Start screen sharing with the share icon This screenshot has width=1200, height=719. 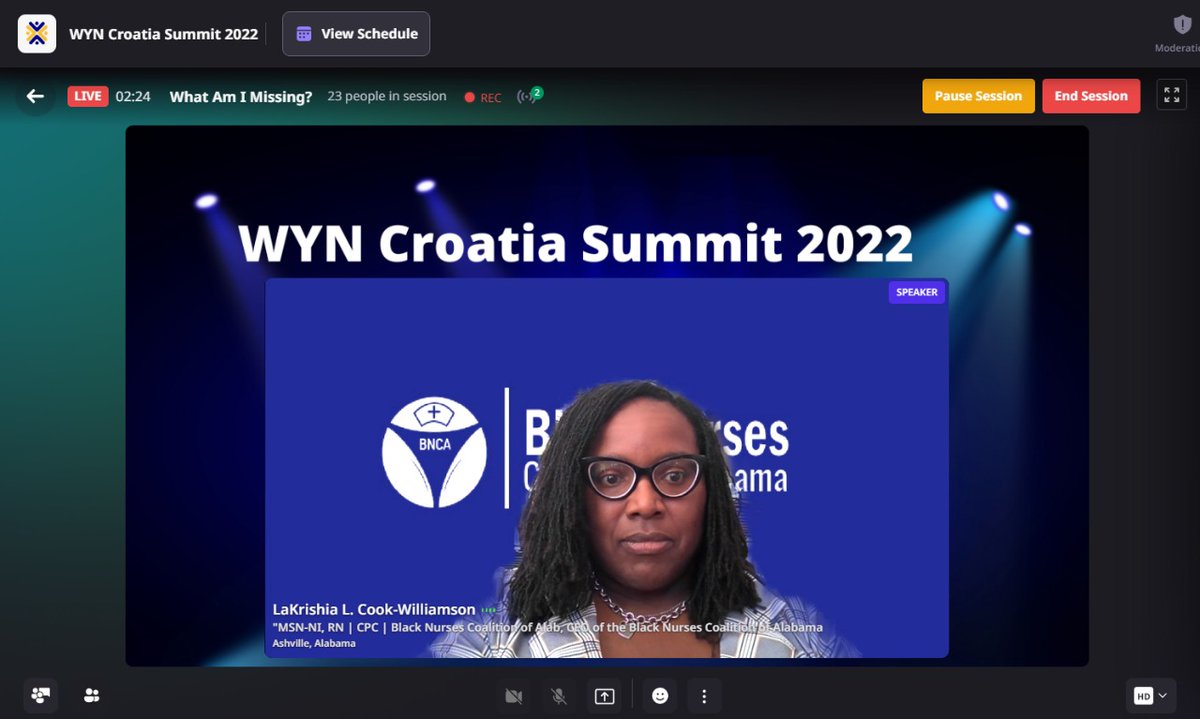[604, 696]
